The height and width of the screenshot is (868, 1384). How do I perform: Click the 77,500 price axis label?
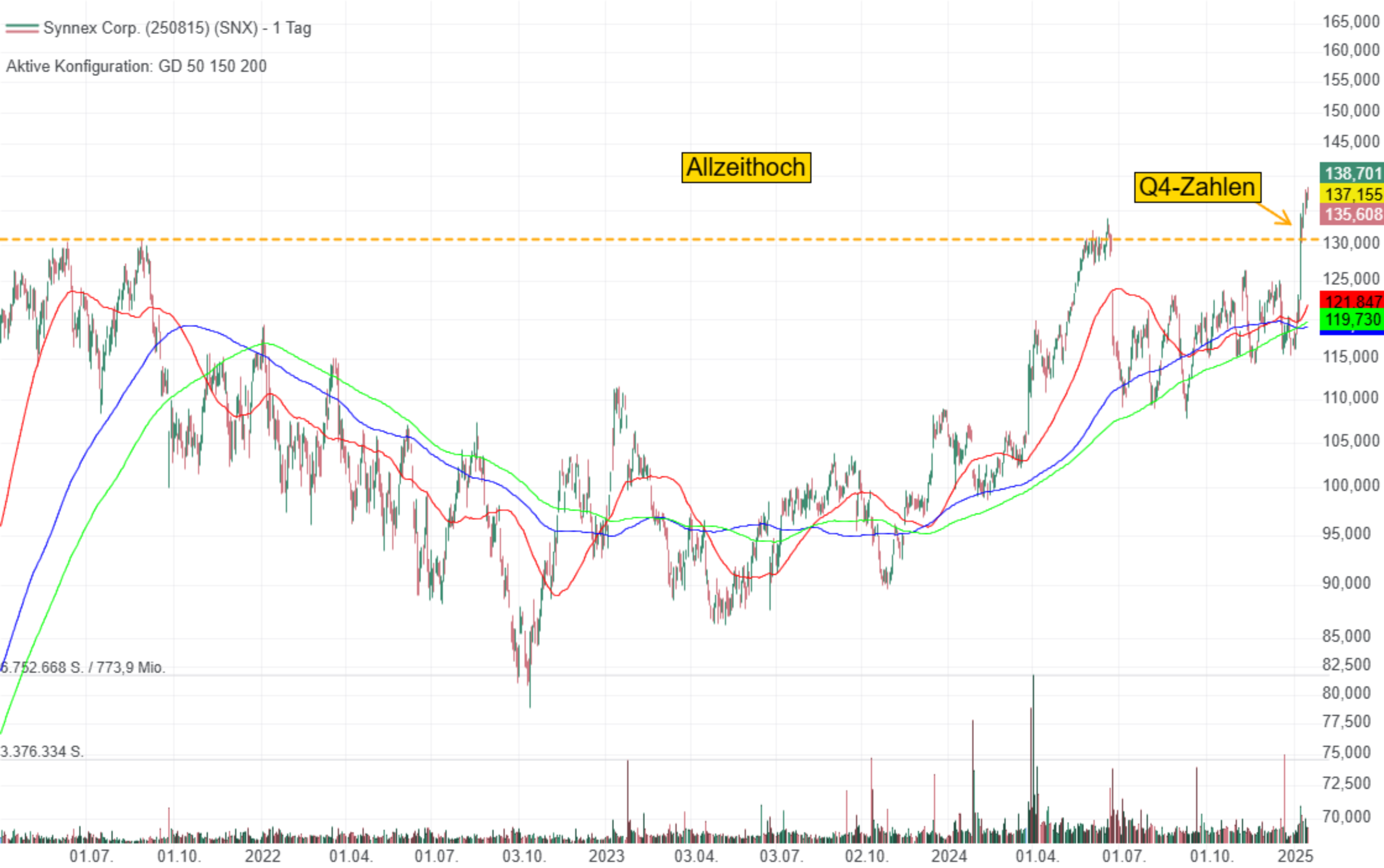pos(1346,721)
